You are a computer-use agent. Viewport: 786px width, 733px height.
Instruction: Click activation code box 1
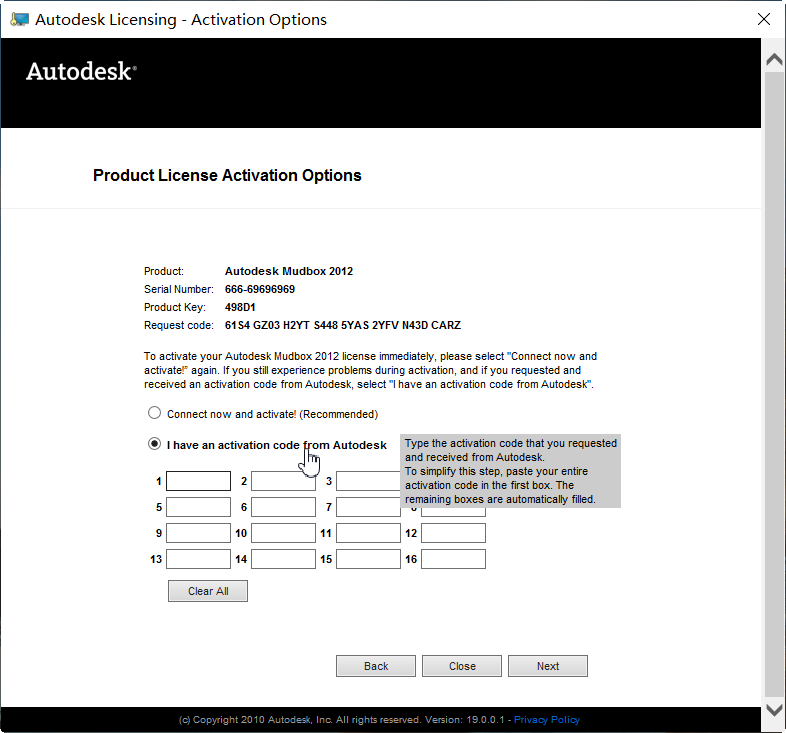[x=199, y=481]
